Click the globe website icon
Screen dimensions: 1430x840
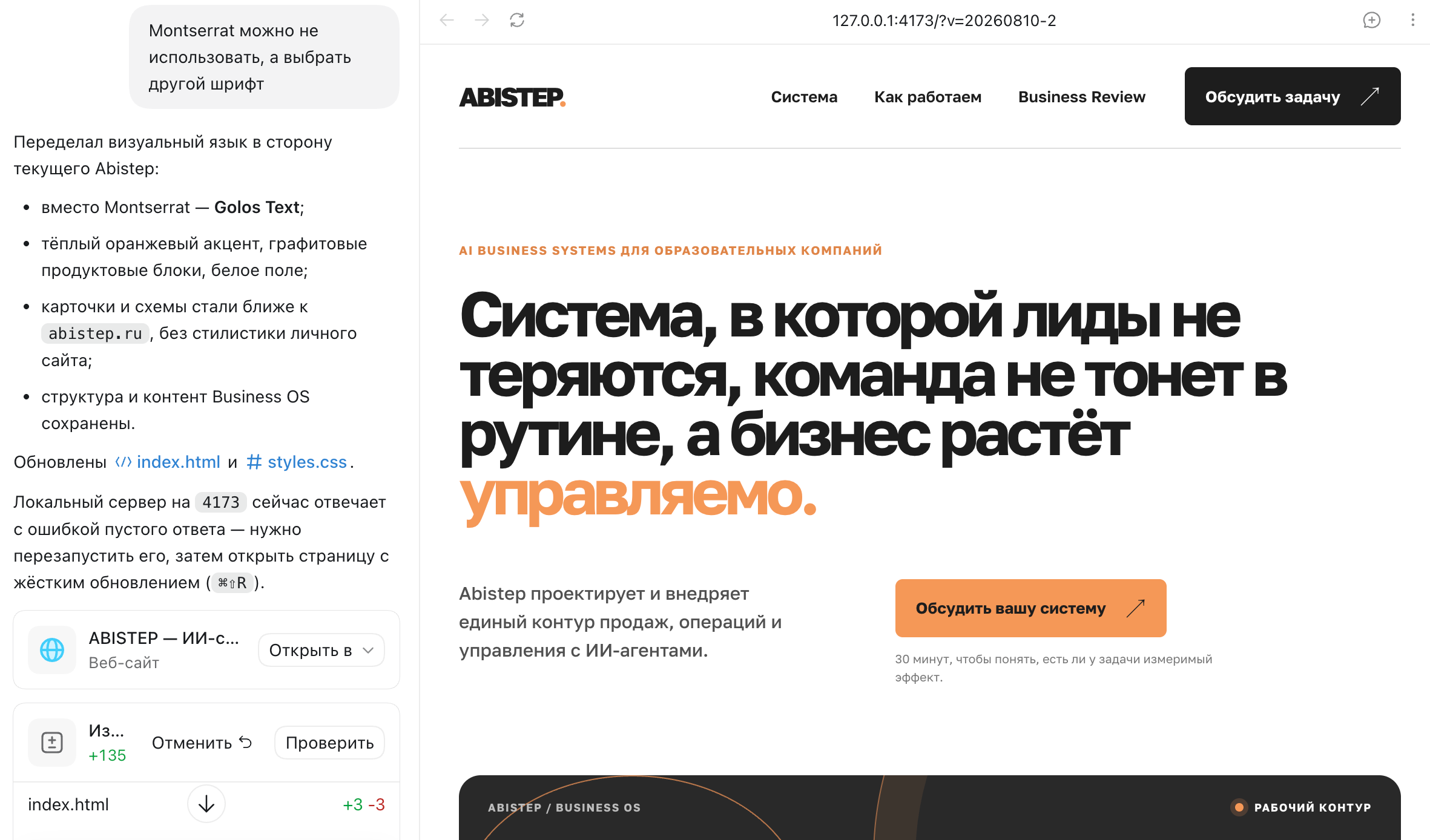pos(52,650)
